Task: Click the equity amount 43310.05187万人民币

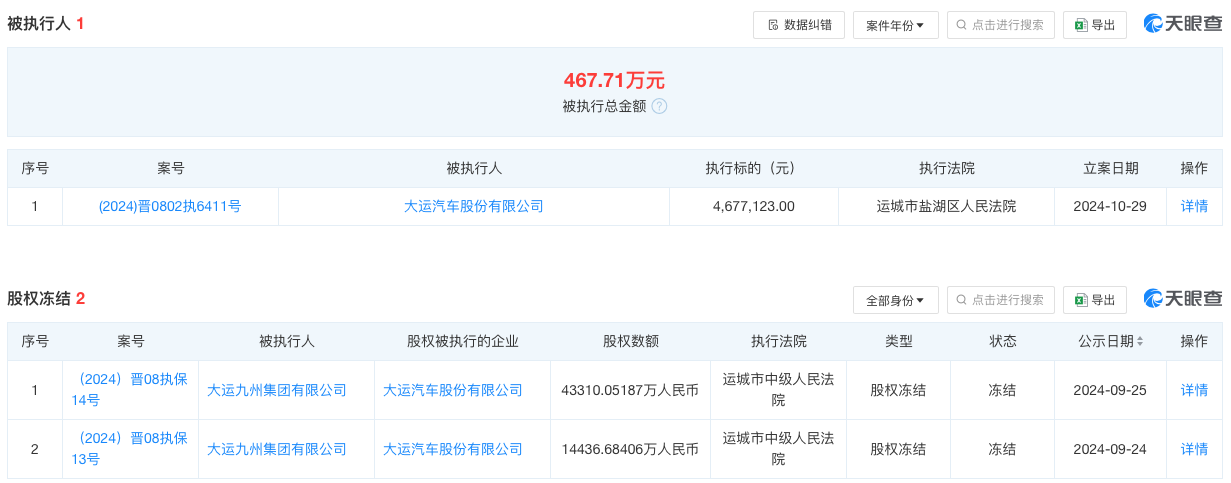Action: 630,390
